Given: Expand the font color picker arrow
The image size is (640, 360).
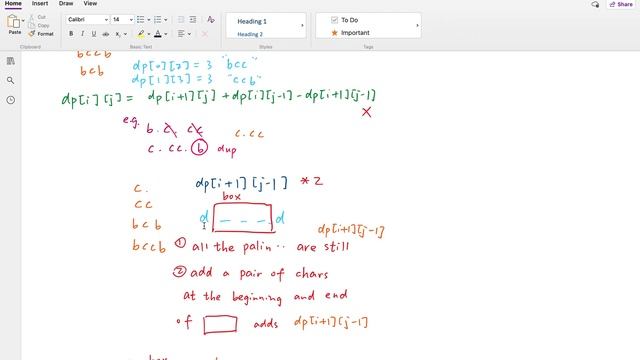Looking at the screenshot, I should point(166,34).
